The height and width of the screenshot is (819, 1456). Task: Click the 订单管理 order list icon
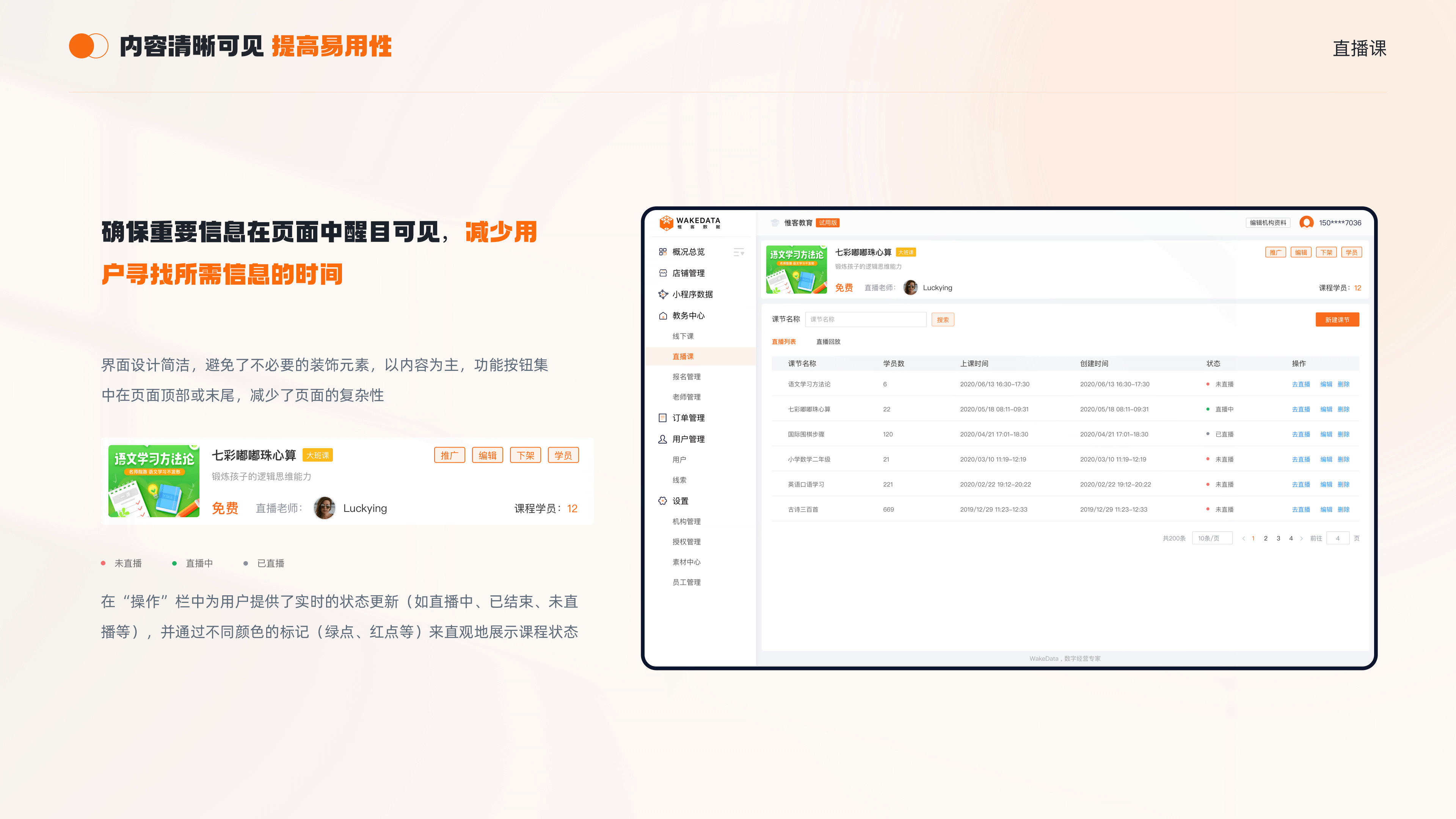coord(662,418)
